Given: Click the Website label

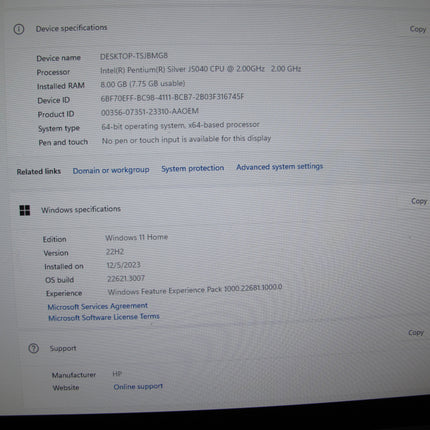Looking at the screenshot, I should 66,388.
